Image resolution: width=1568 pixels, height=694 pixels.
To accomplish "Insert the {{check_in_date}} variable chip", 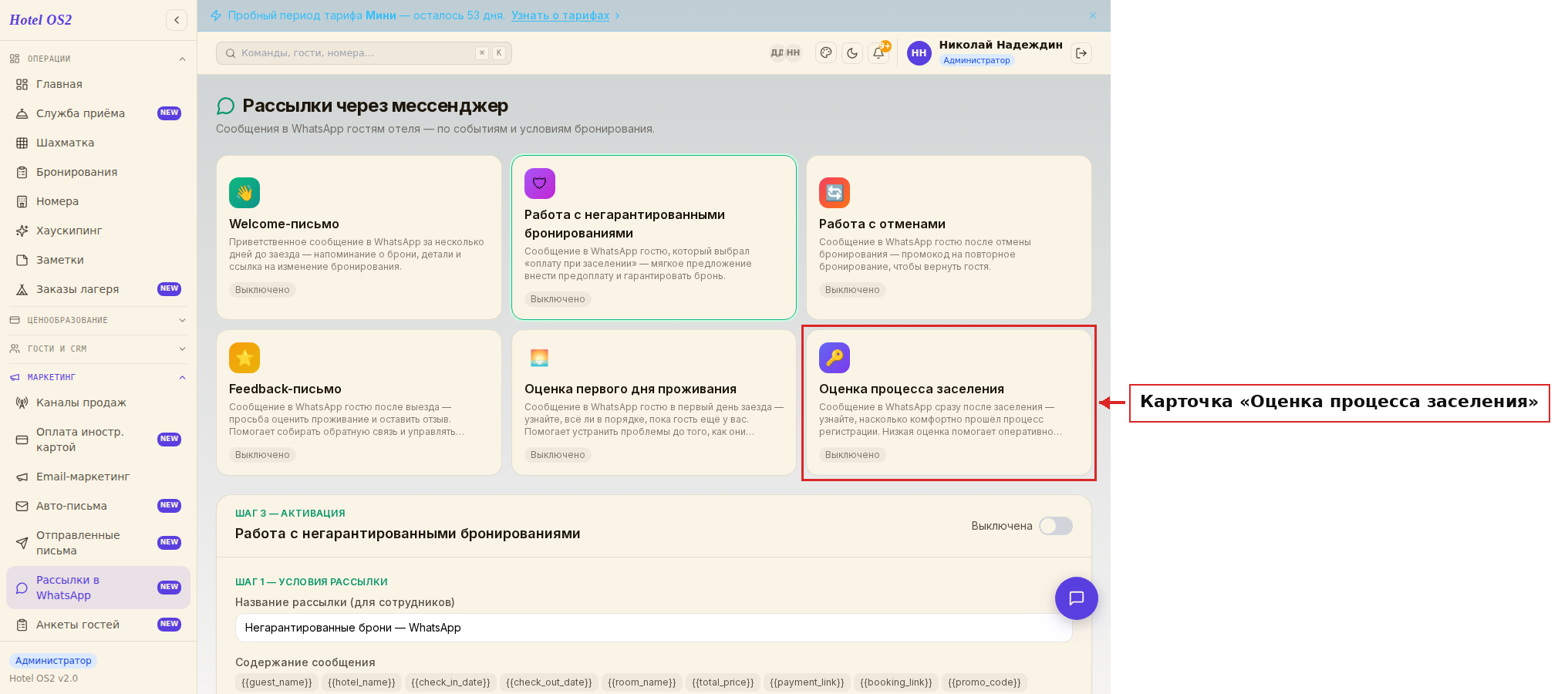I will (450, 682).
